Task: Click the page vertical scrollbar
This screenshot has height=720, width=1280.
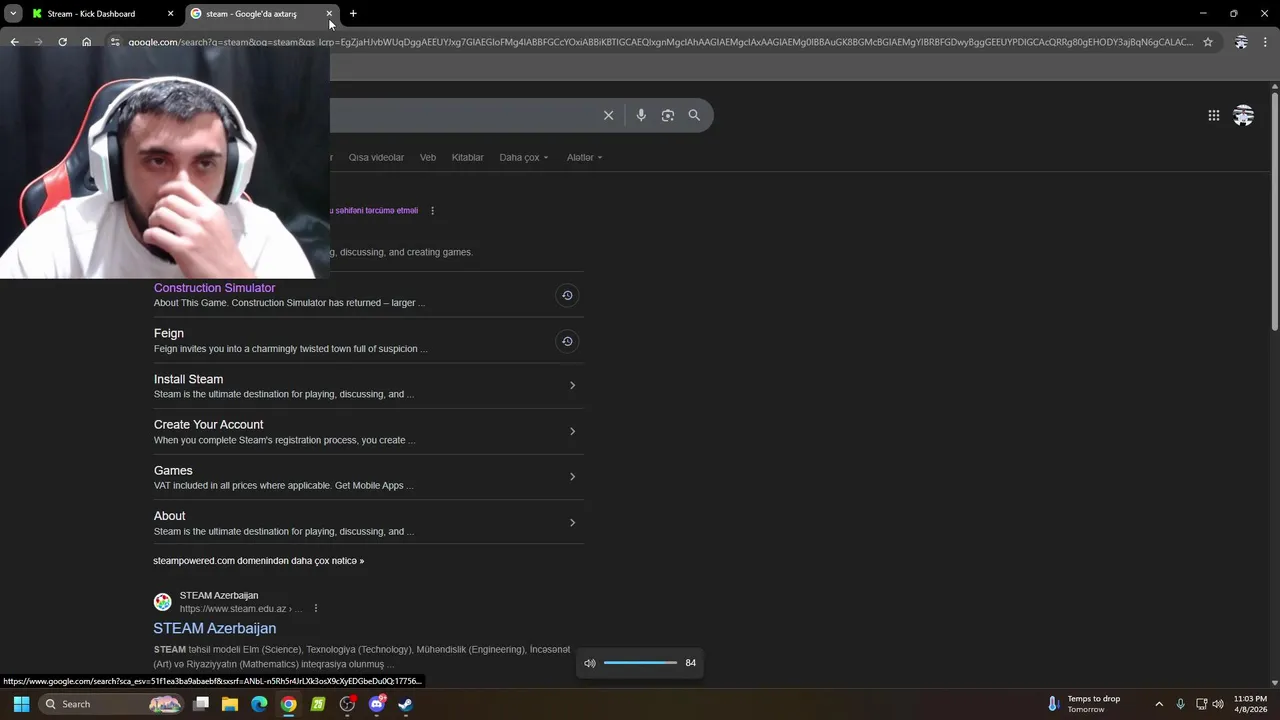Action: 1274,210
